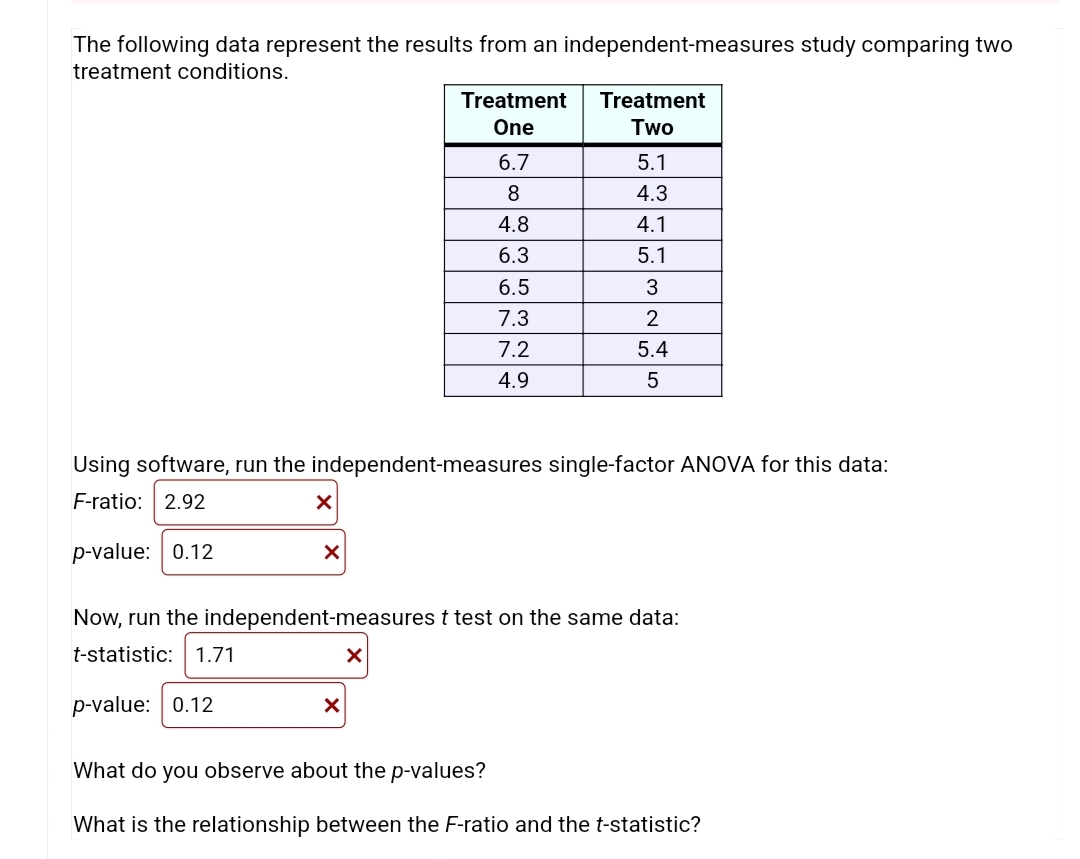Click the F-ratio label text
This screenshot has height=859, width=1080.
[x=107, y=502]
